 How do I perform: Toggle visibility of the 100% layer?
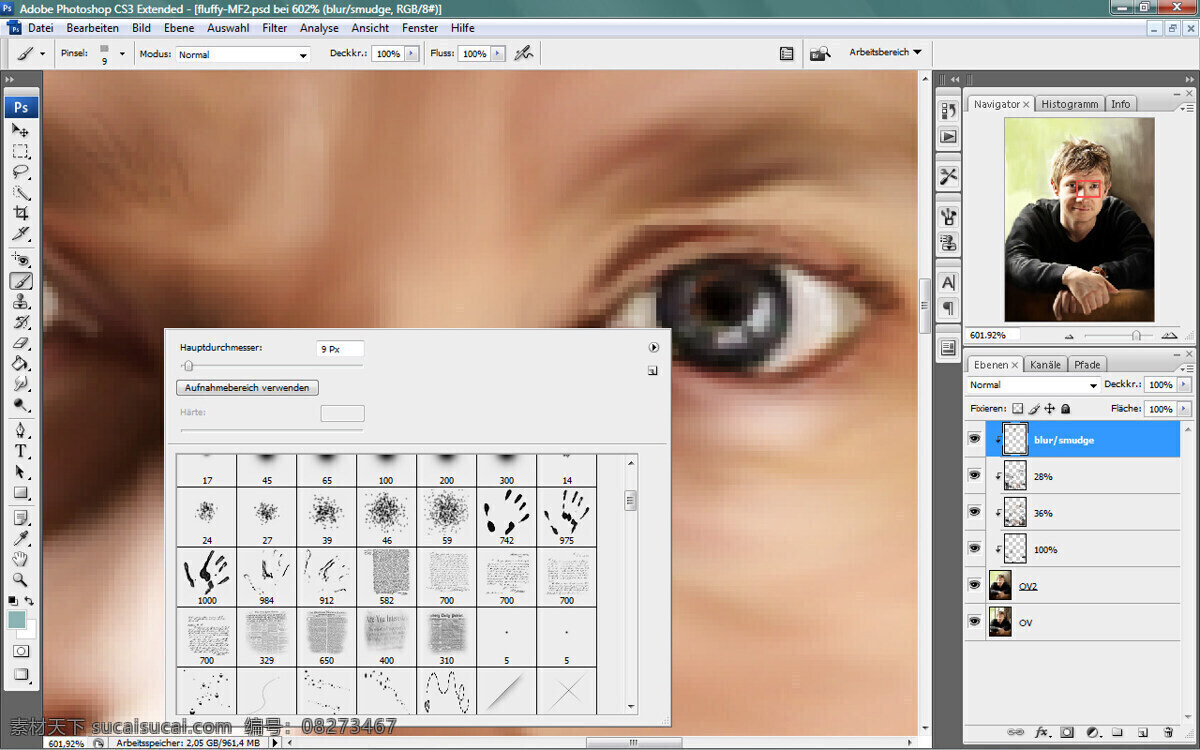[974, 549]
